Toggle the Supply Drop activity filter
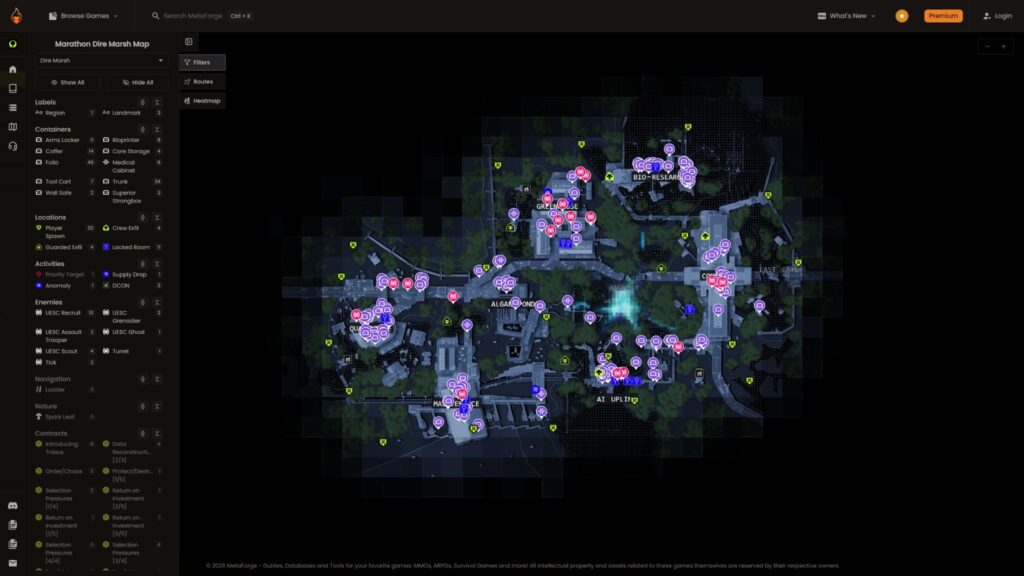 coord(132,274)
